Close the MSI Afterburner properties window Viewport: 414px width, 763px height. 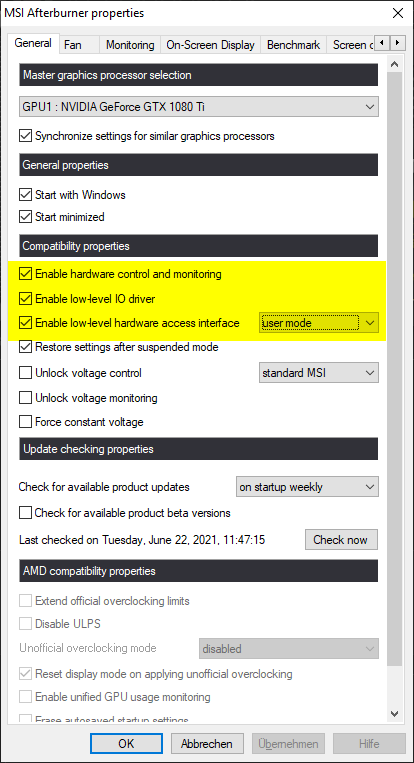point(397,13)
